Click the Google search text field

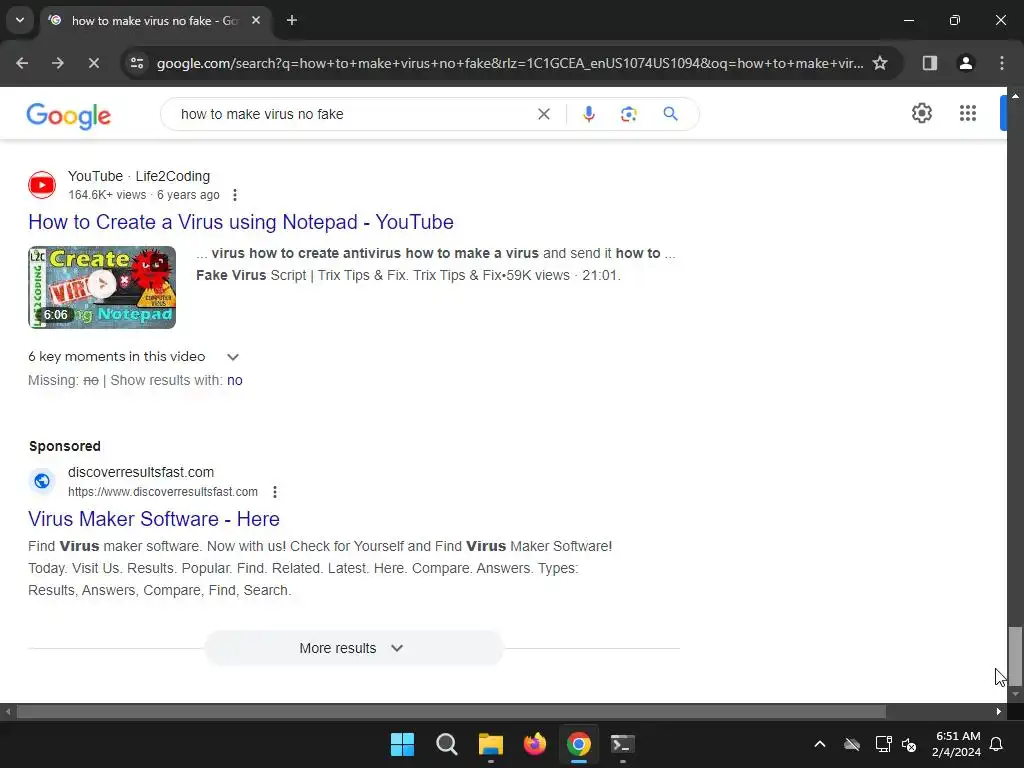pos(353,114)
